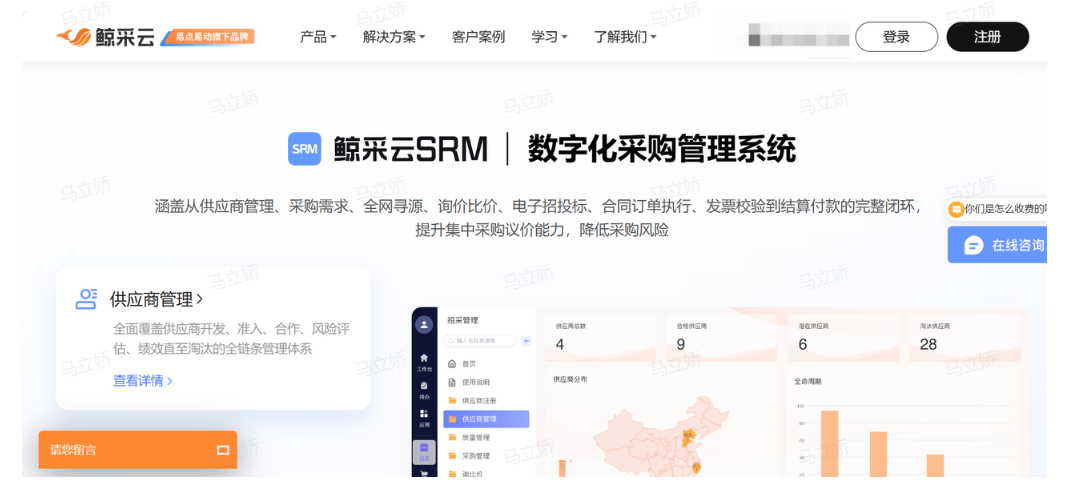This screenshot has height=490, width=1080.
Task: Open 工作台 home icon in the dark sidebar
Action: click(424, 362)
